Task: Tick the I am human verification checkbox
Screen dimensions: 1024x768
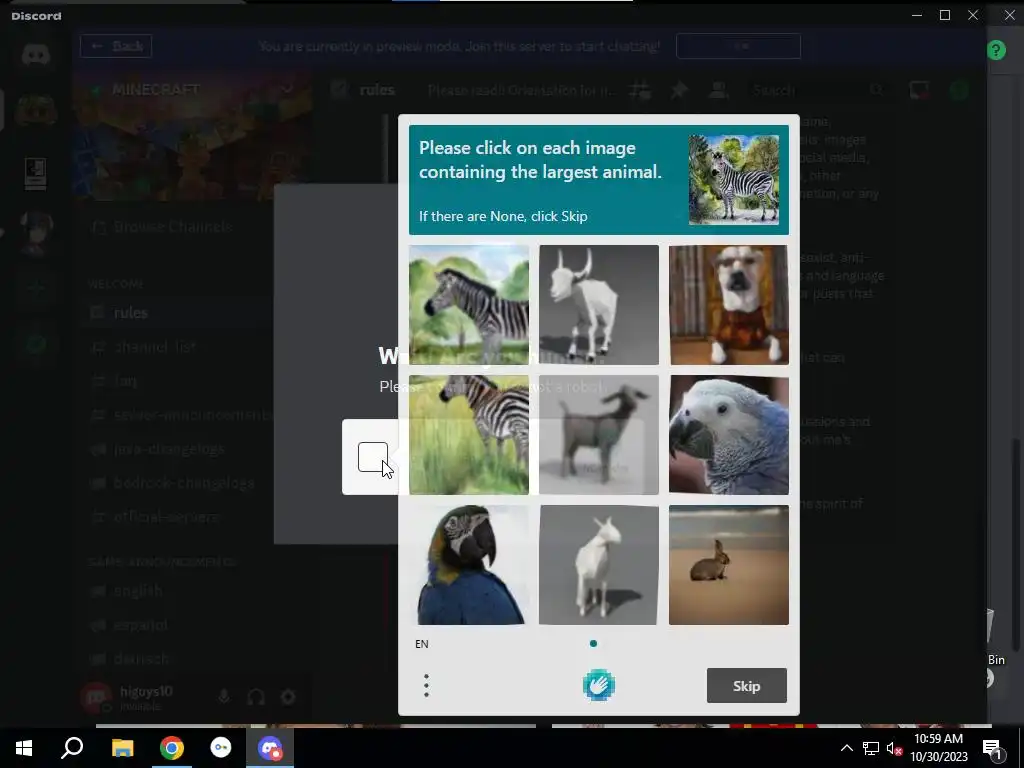Action: click(373, 456)
